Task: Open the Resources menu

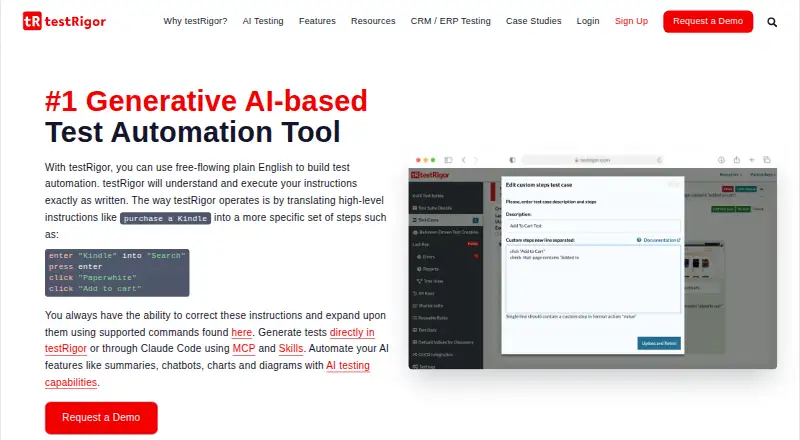Action: [373, 21]
